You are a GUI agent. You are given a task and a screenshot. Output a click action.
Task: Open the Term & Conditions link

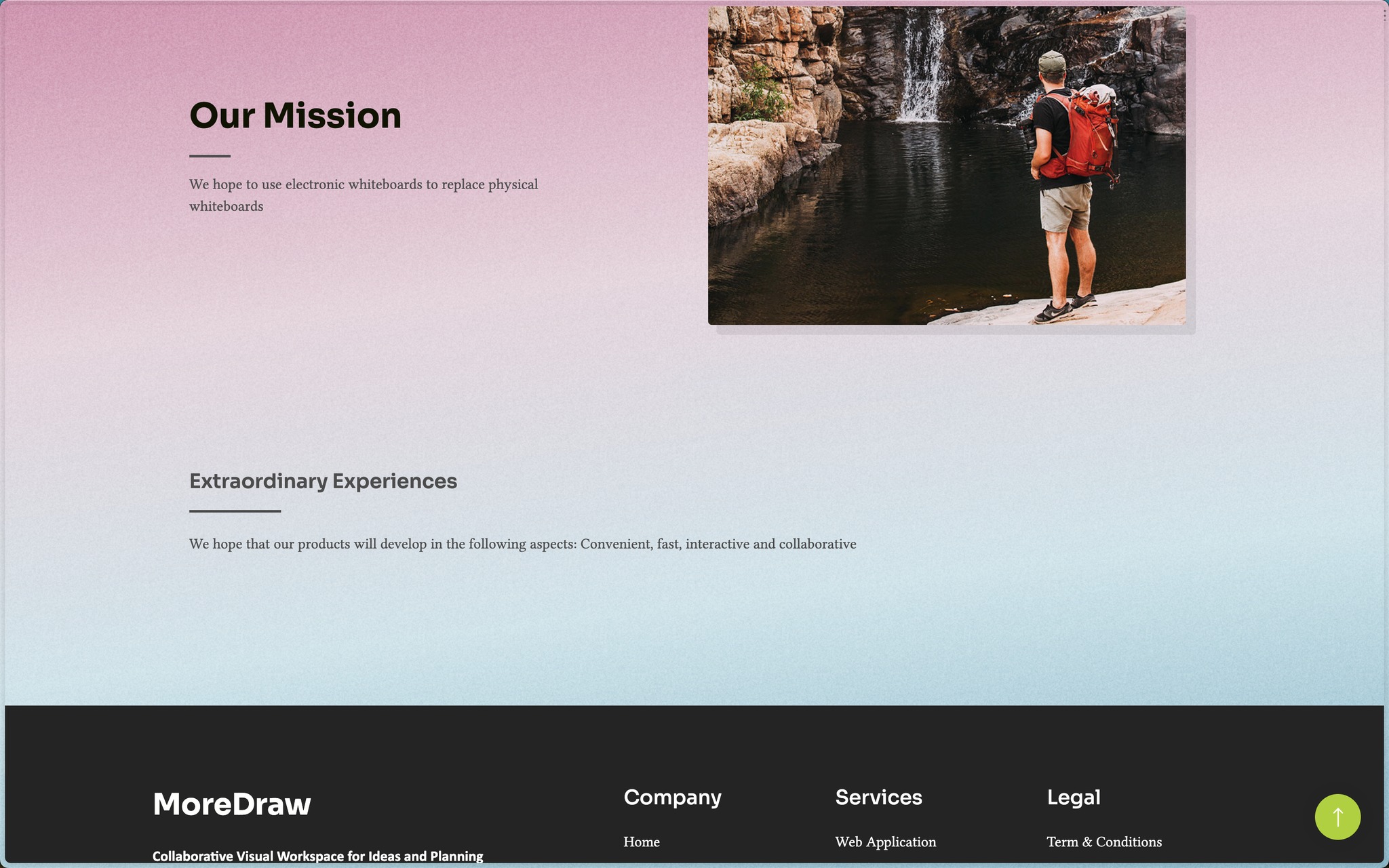(x=1103, y=842)
